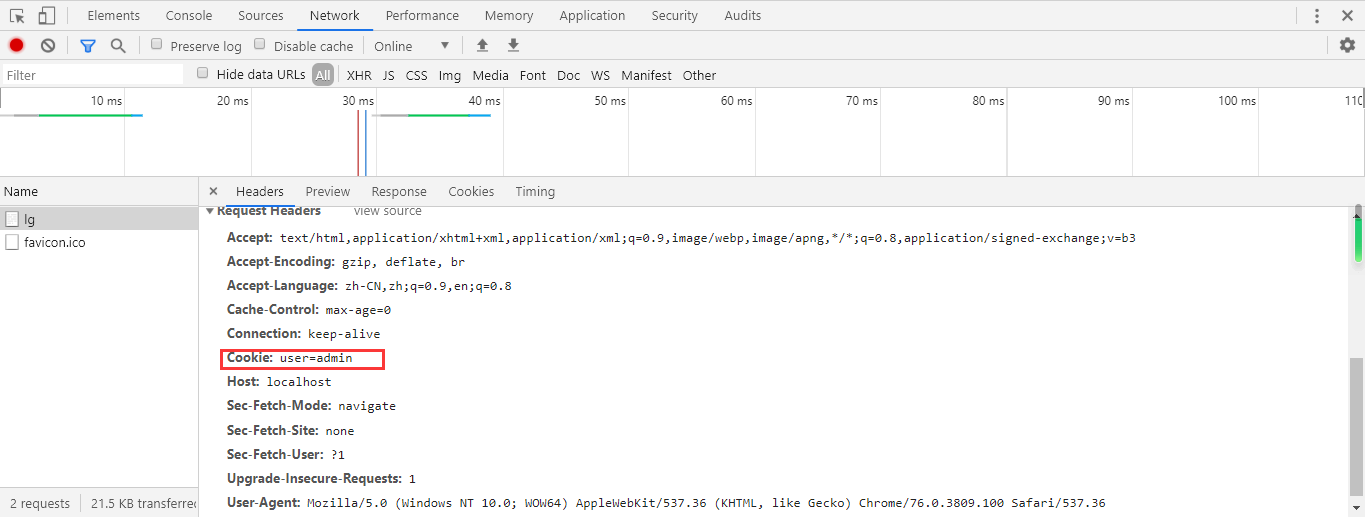Close the DevTools panel
1365x517 pixels.
click(x=1347, y=16)
